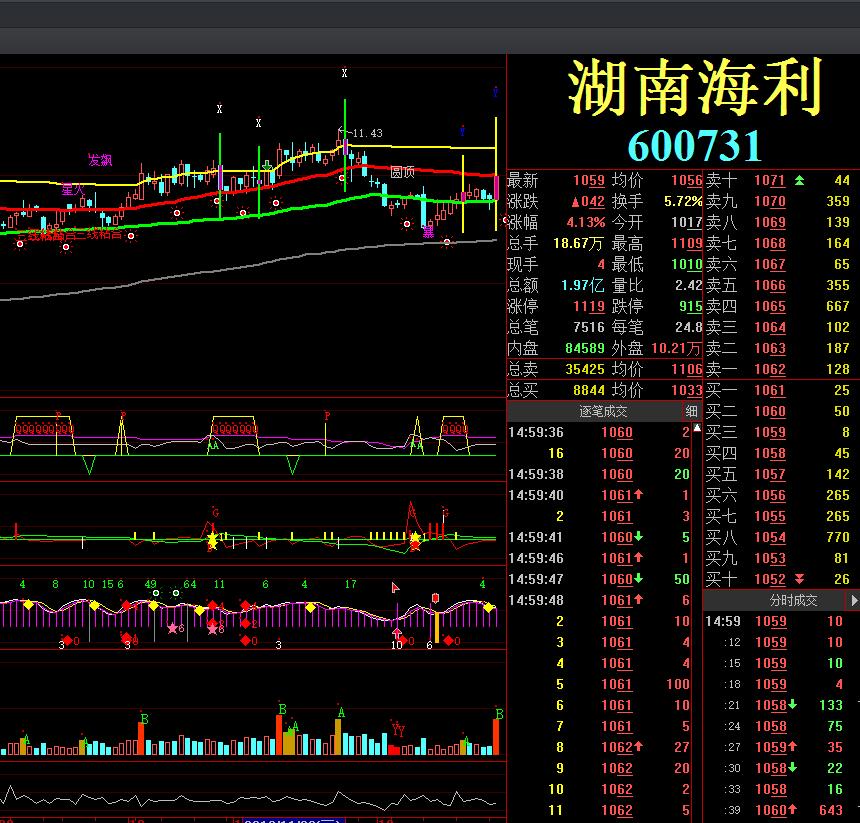Click the red up arrow on :39 row
The image size is (860, 823).
[793, 809]
